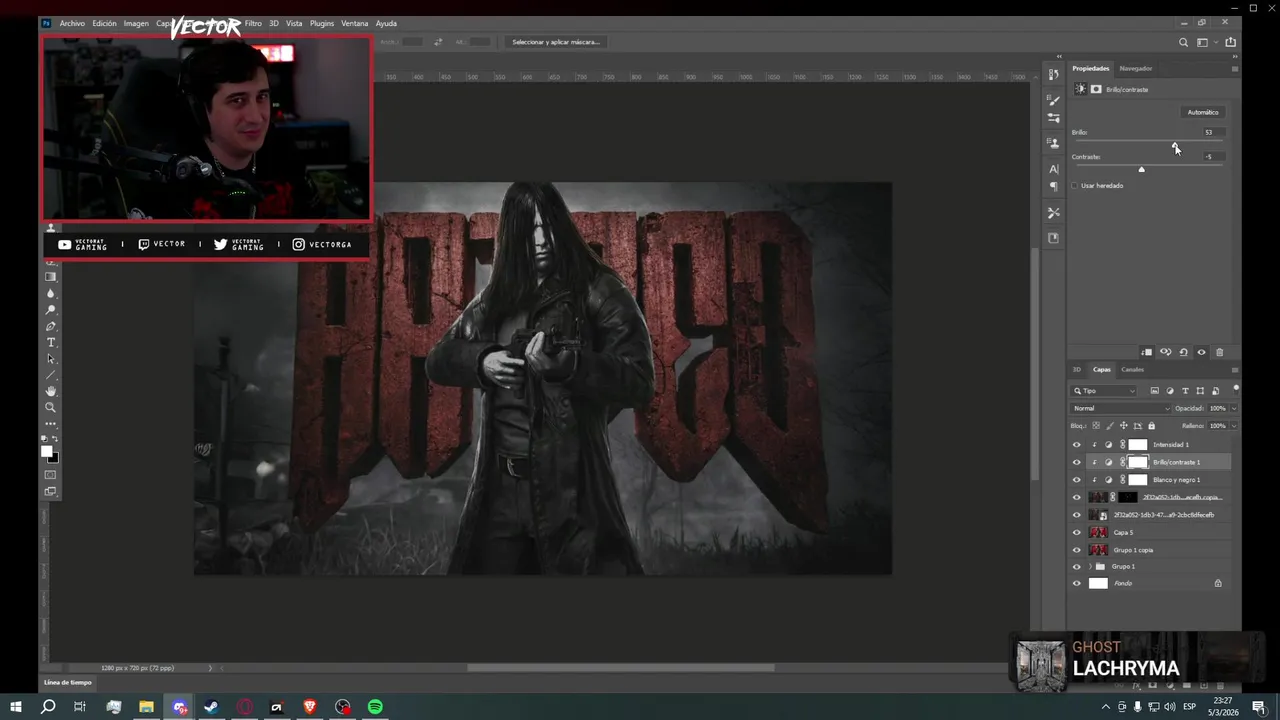
Task: Select the Pen tool in the left toolbar
Action: (51, 326)
